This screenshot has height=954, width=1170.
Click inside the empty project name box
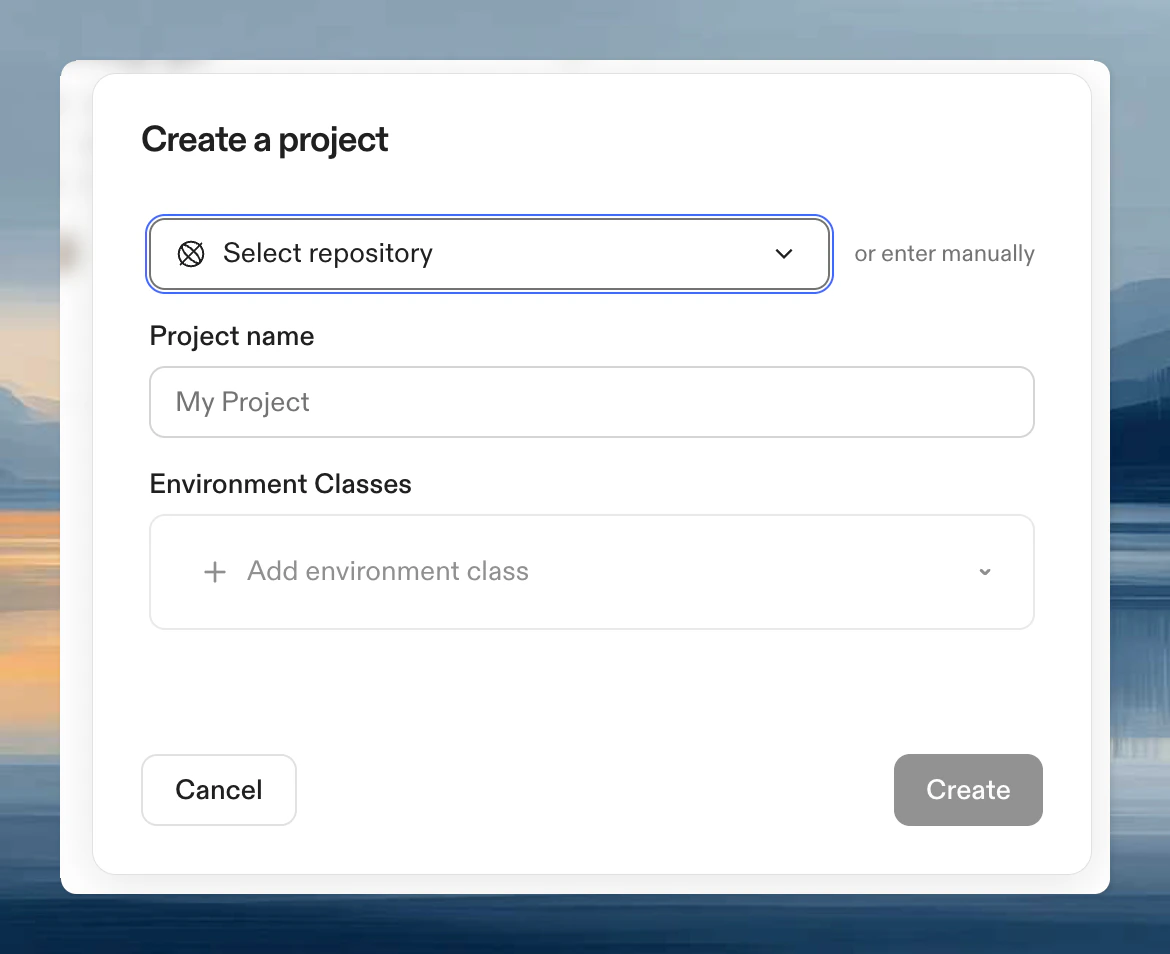point(591,402)
